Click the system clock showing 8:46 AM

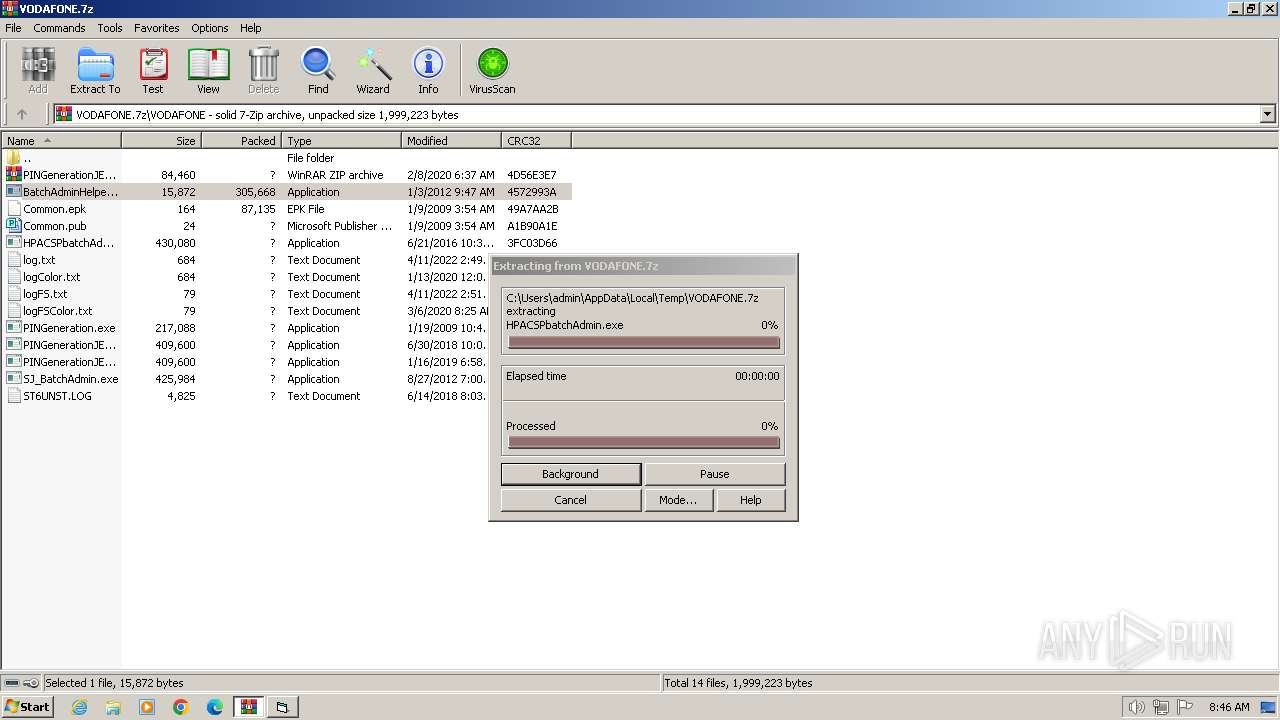point(1229,707)
